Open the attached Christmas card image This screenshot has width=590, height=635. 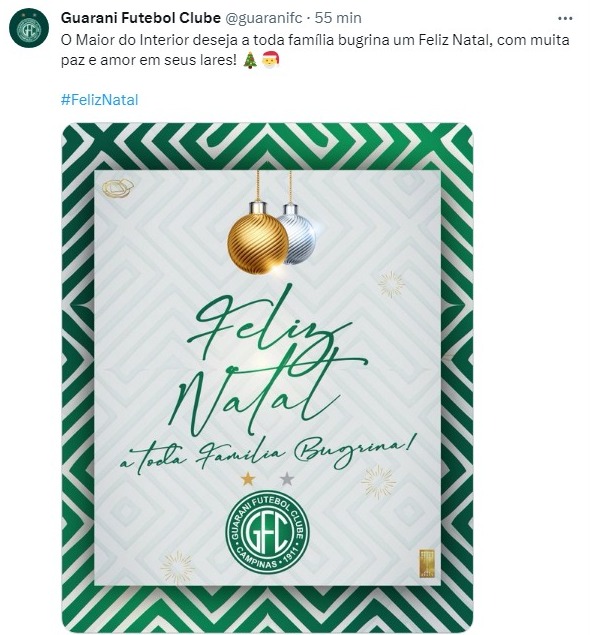click(x=267, y=377)
